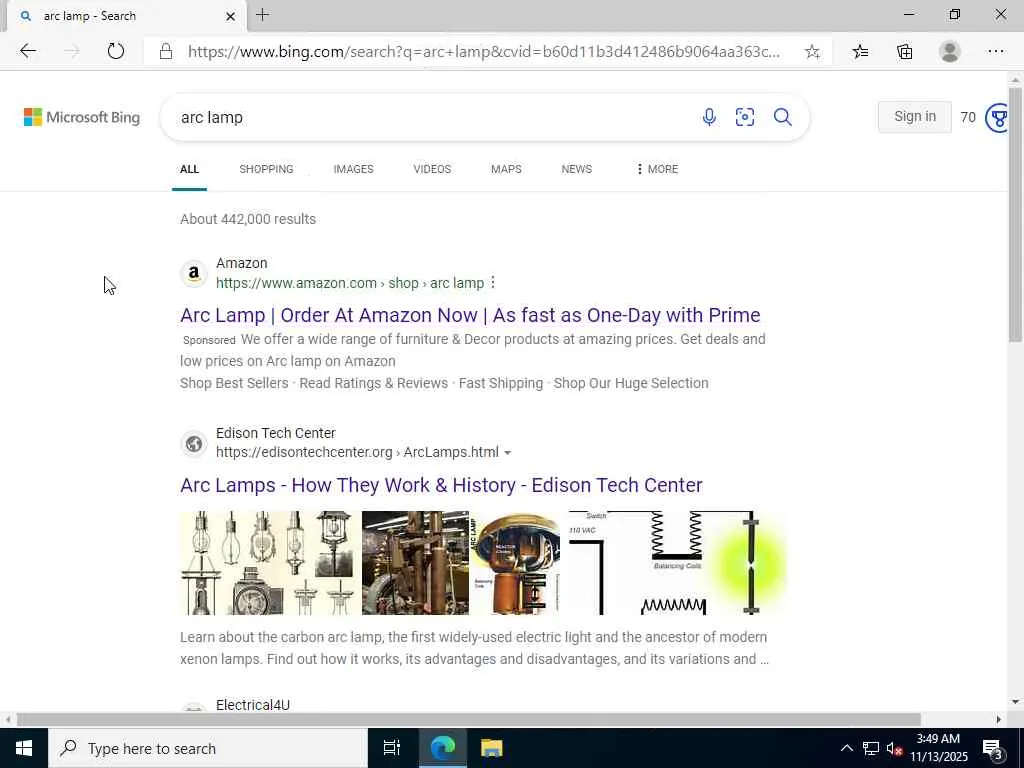Click the Sign in button
This screenshot has height=768, width=1024.
click(914, 117)
